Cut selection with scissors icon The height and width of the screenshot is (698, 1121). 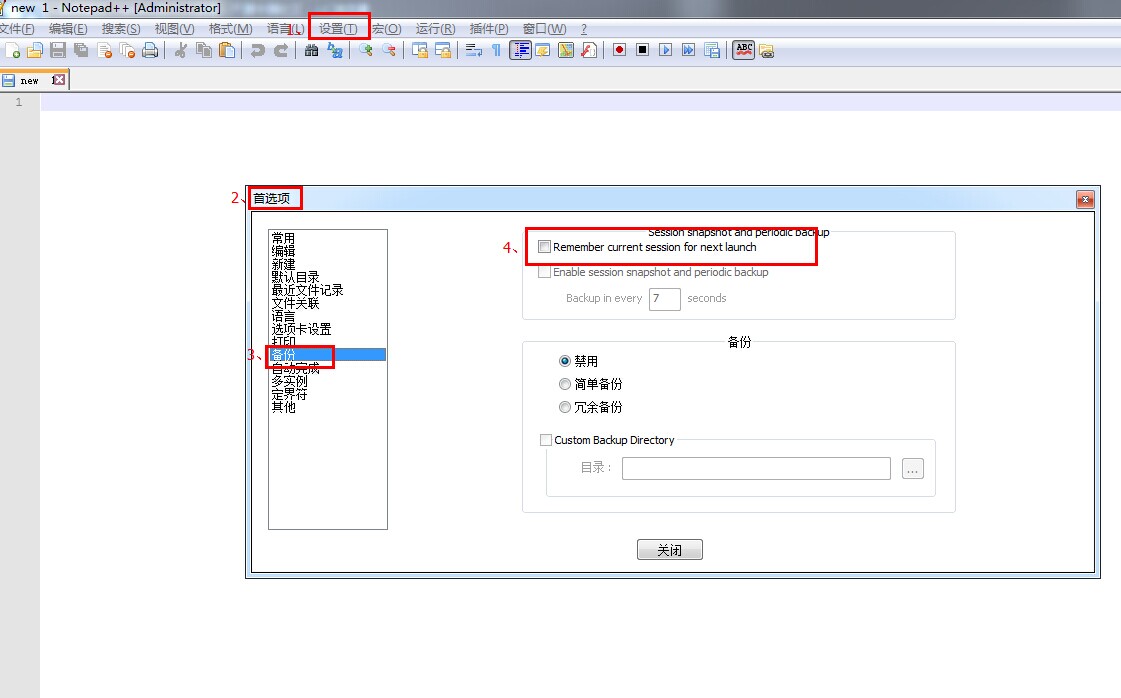coord(181,50)
